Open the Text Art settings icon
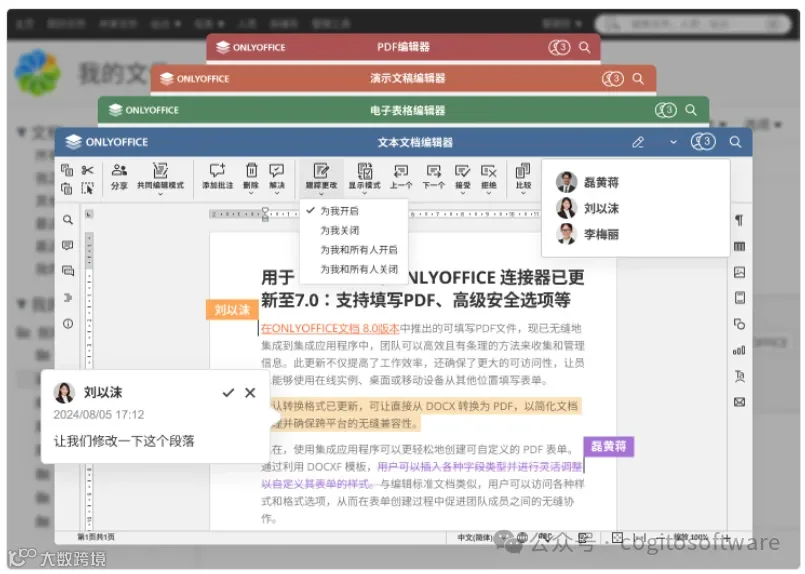Viewport: 805px width, 574px height. coord(739,376)
